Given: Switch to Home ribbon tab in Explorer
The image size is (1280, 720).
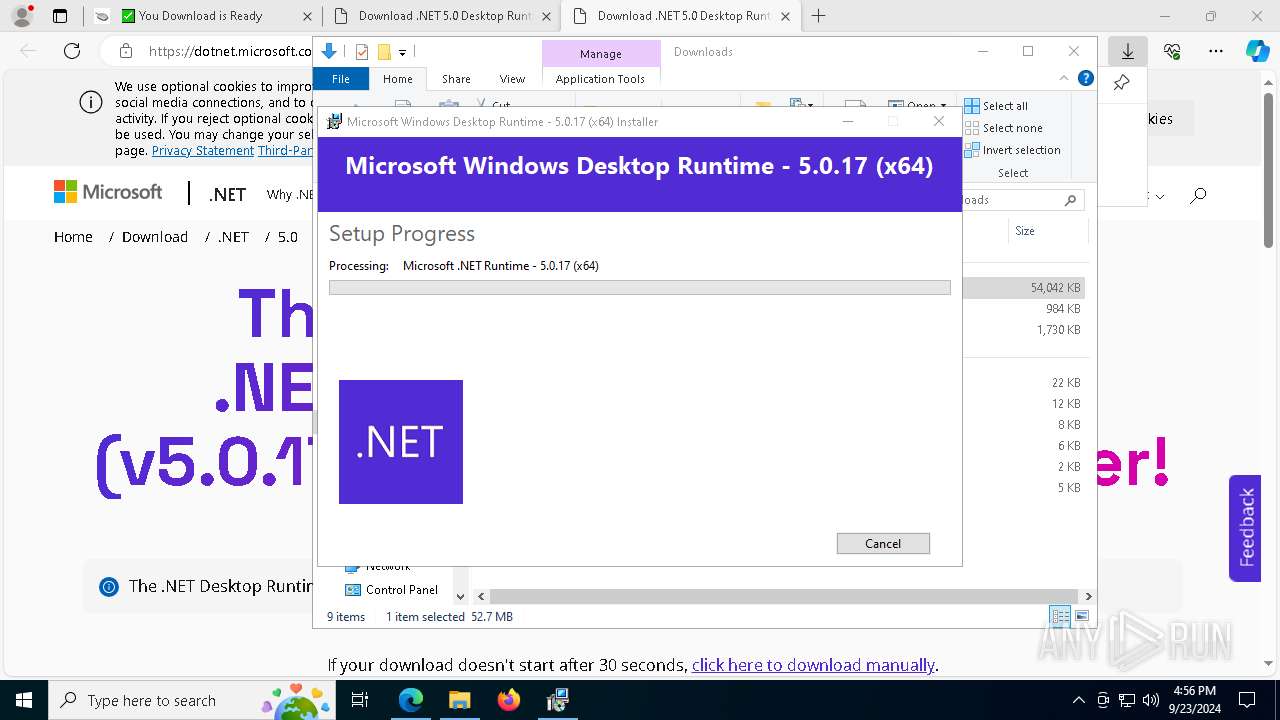Looking at the screenshot, I should click(397, 79).
